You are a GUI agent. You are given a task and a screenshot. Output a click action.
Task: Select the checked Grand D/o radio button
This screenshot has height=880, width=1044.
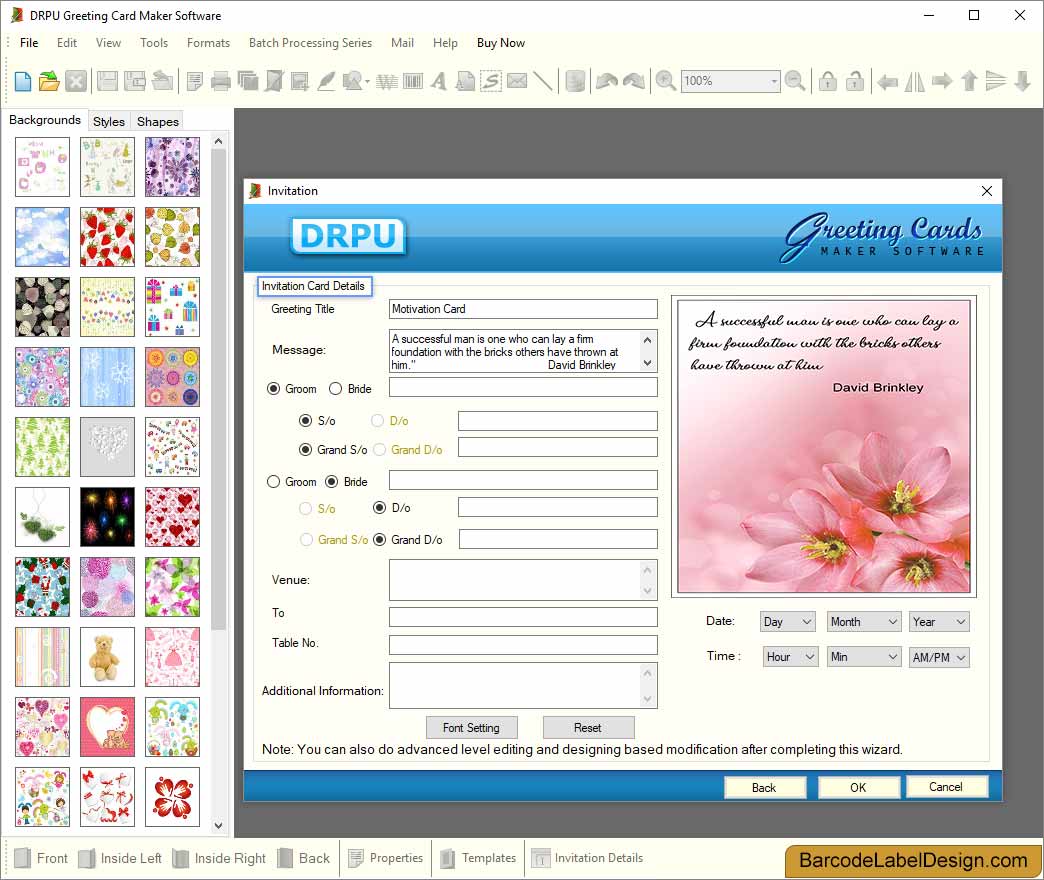(380, 540)
